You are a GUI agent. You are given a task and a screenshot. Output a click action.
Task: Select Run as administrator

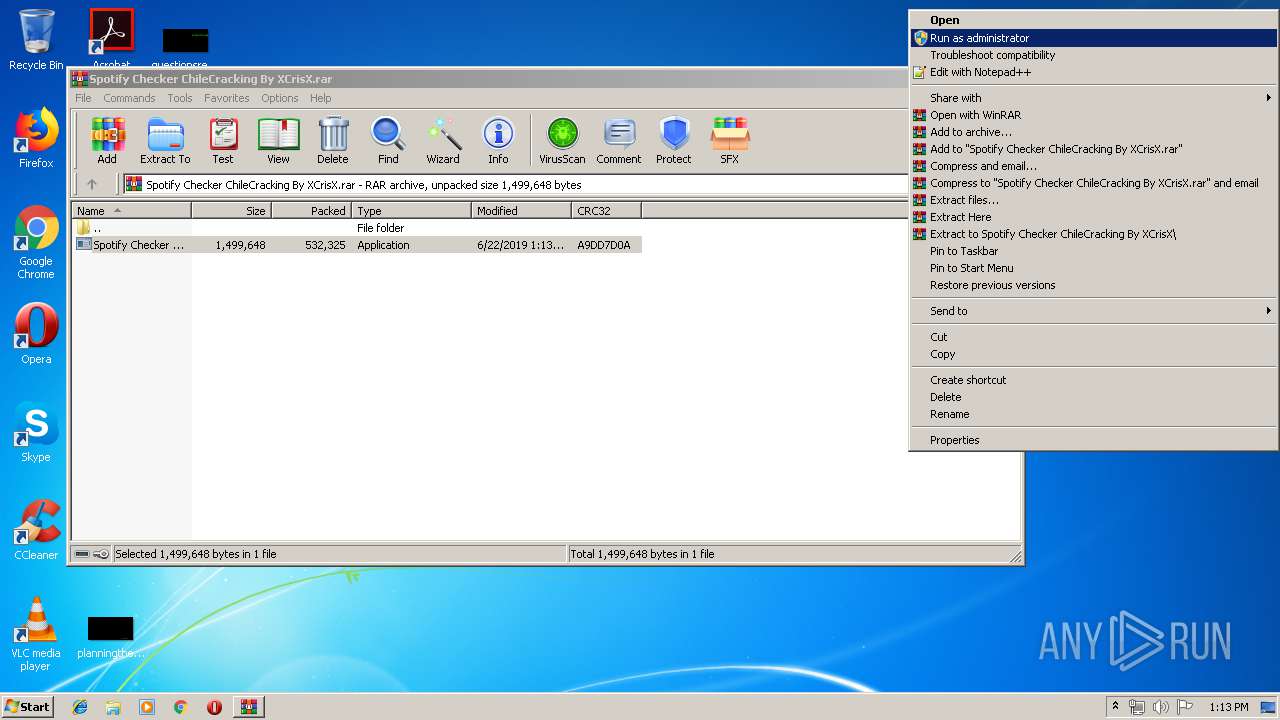[x=1093, y=38]
